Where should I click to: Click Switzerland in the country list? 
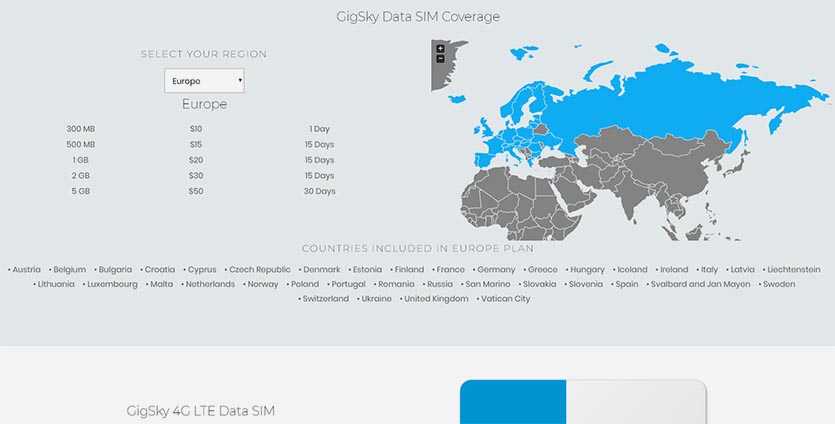[326, 298]
